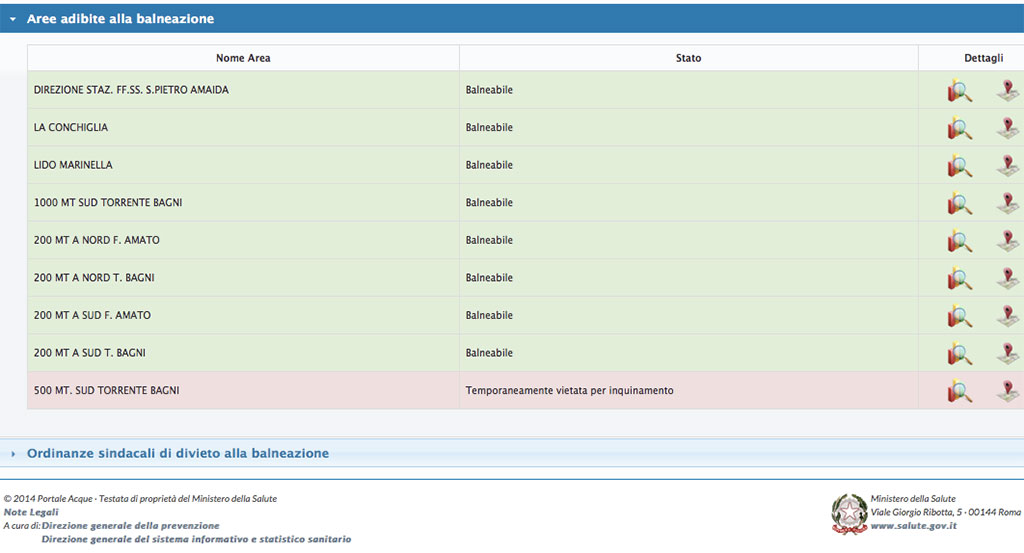Open magnifier details for LIDO MARINELLA
Screen dimensions: 1024x553
click(959, 166)
